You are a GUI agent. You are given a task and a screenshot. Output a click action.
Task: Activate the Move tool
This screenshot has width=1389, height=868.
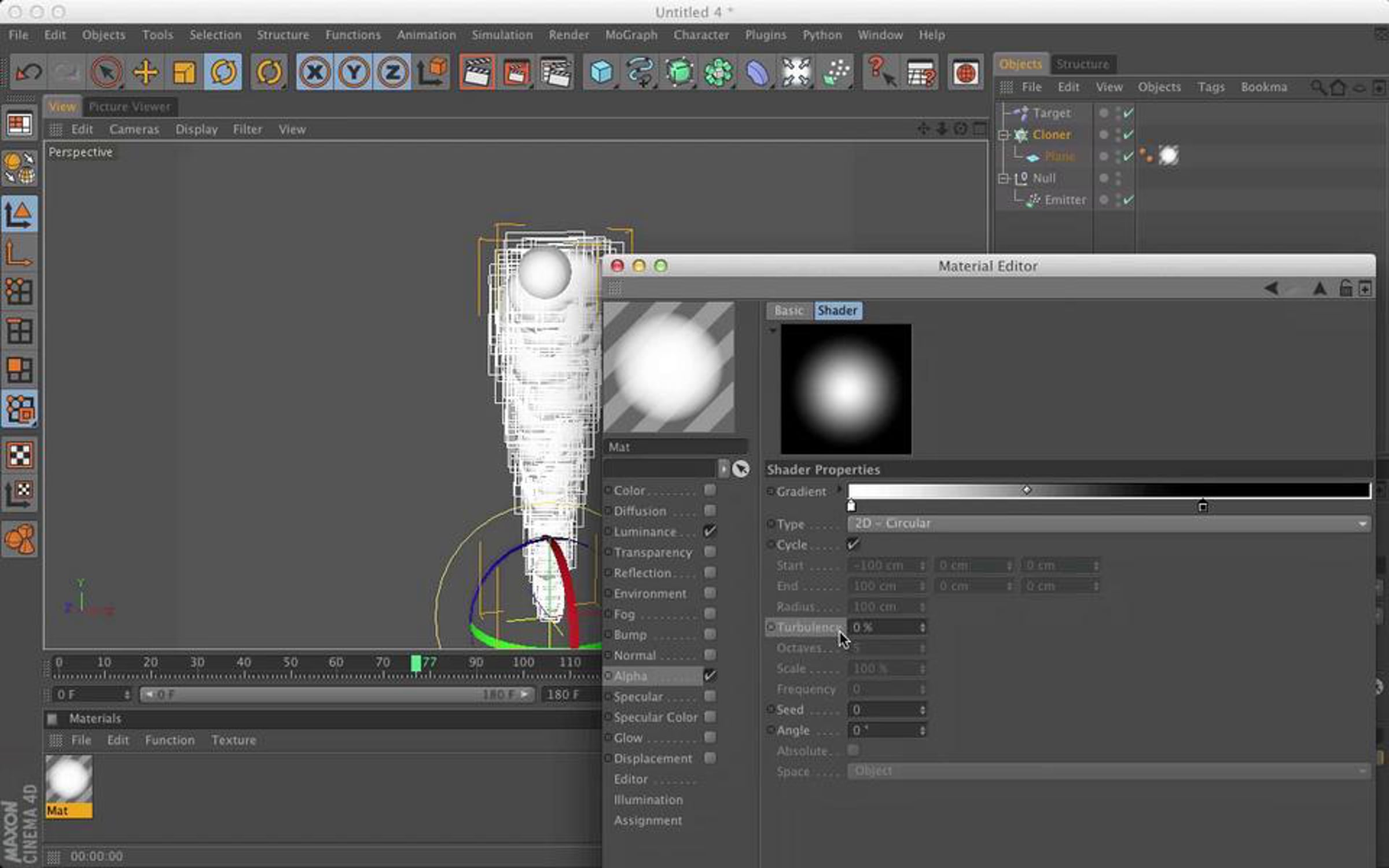pos(145,72)
